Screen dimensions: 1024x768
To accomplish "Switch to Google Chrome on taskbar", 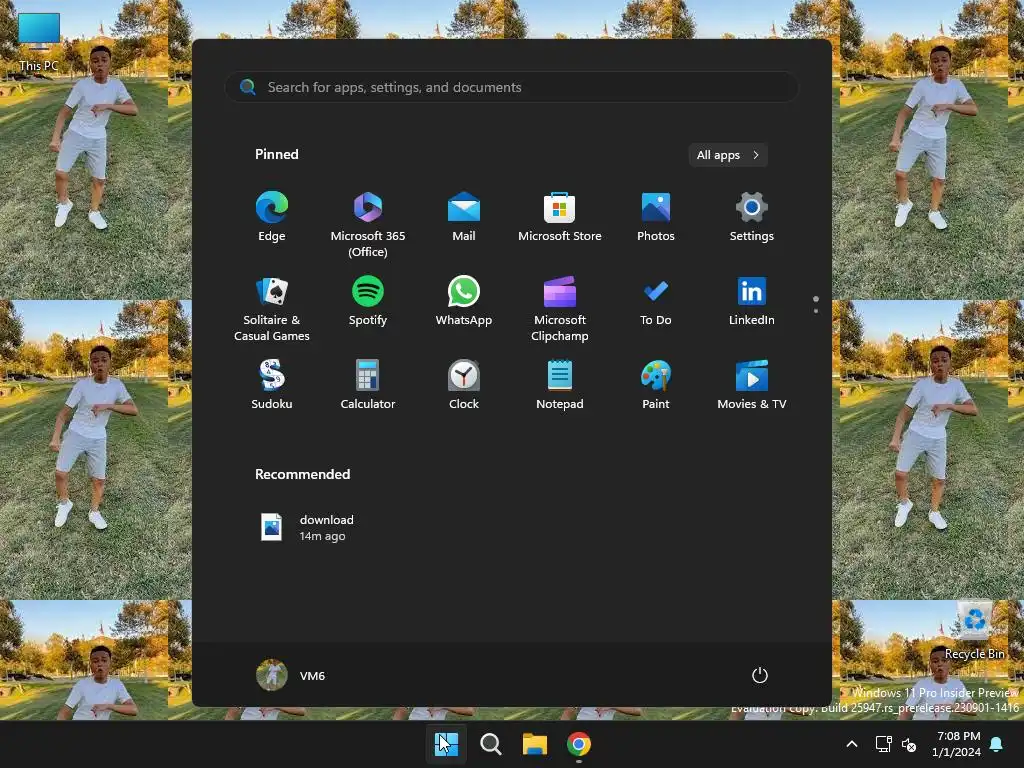I will (x=579, y=744).
